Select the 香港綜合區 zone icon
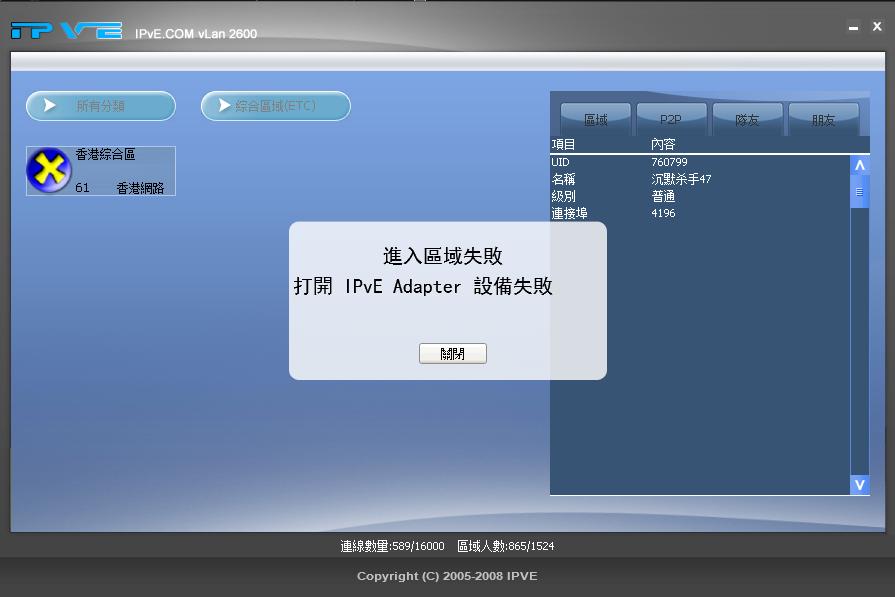This screenshot has width=895, height=597. 49,170
